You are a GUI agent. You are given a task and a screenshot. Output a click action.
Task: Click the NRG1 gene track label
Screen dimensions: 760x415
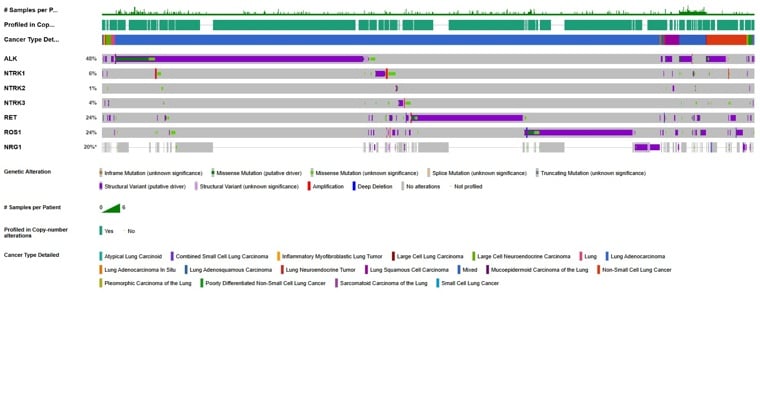[13, 147]
